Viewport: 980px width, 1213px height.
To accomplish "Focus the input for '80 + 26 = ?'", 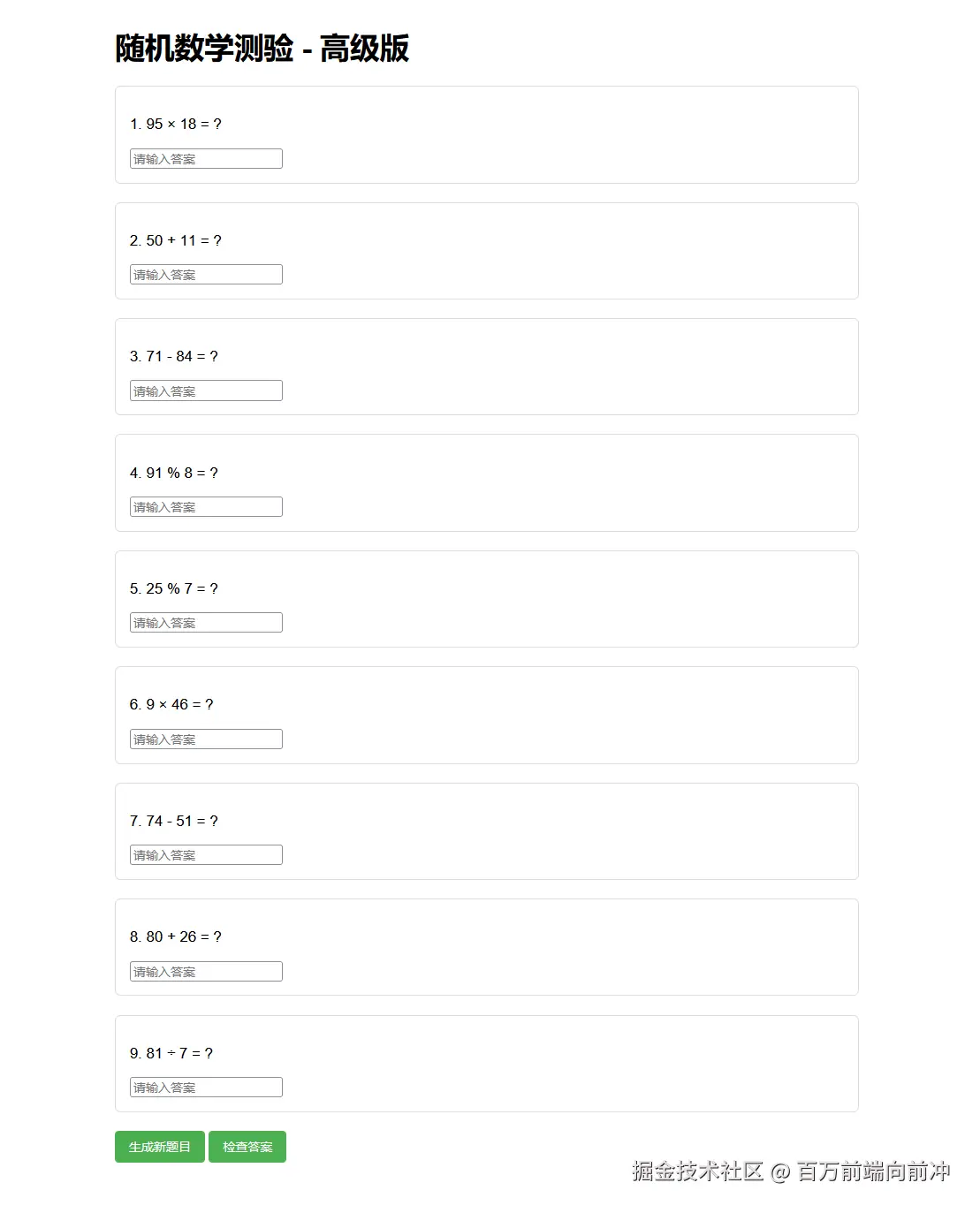I will point(205,971).
